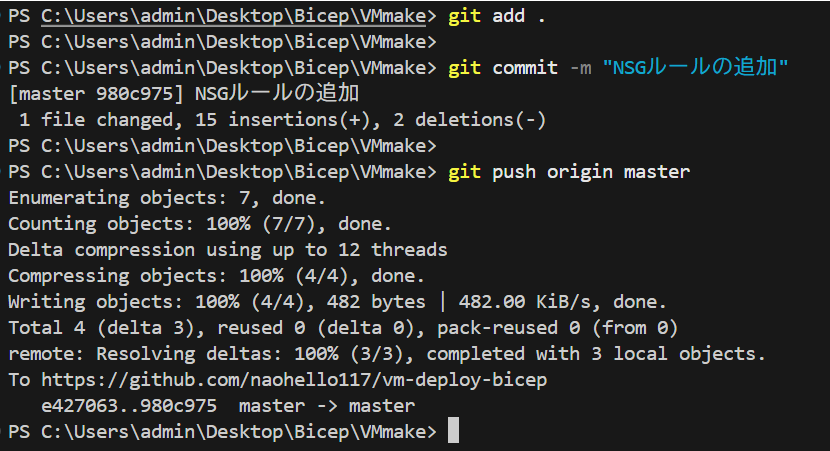The image size is (830, 451).
Task: Click the "Delta compression using up to 12 threads" line
Action: pos(227,250)
